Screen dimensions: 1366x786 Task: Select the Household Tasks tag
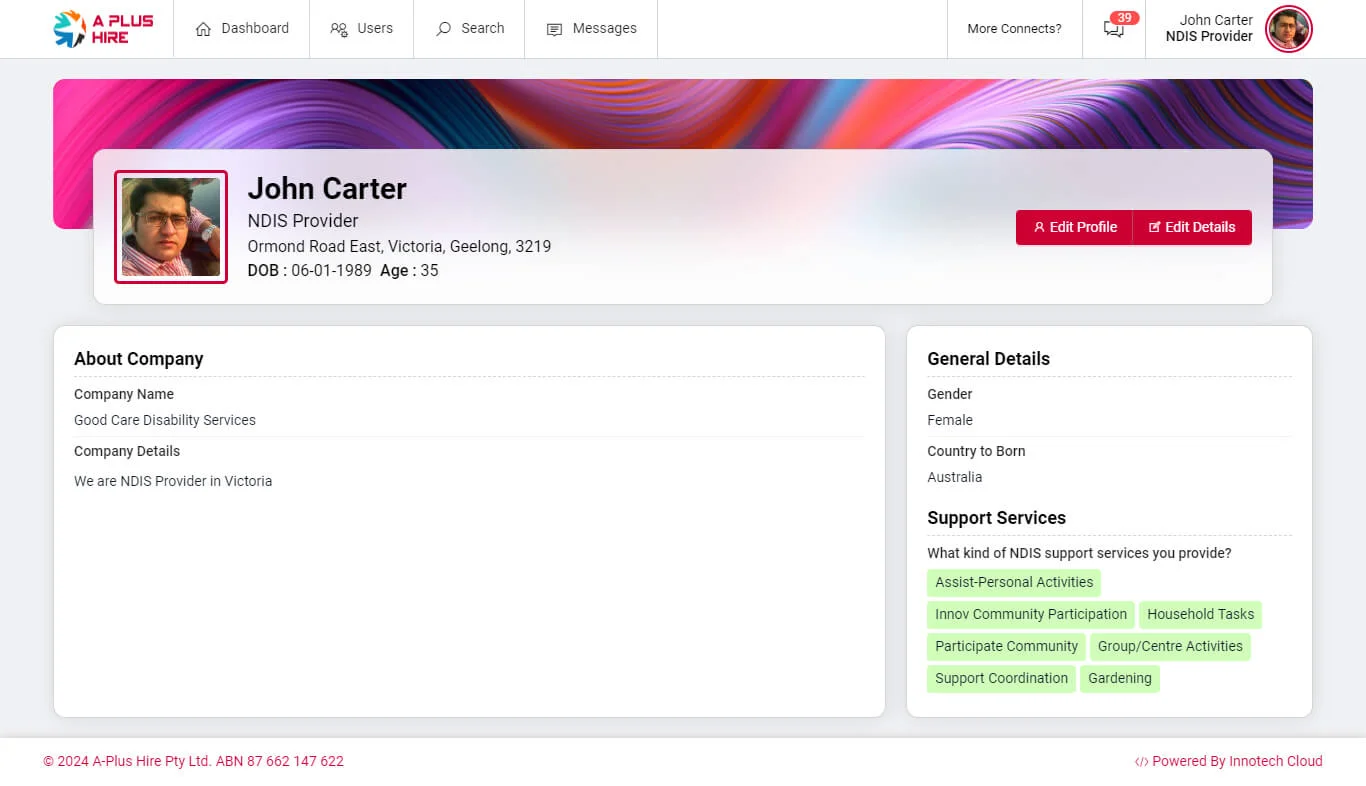tap(1200, 614)
